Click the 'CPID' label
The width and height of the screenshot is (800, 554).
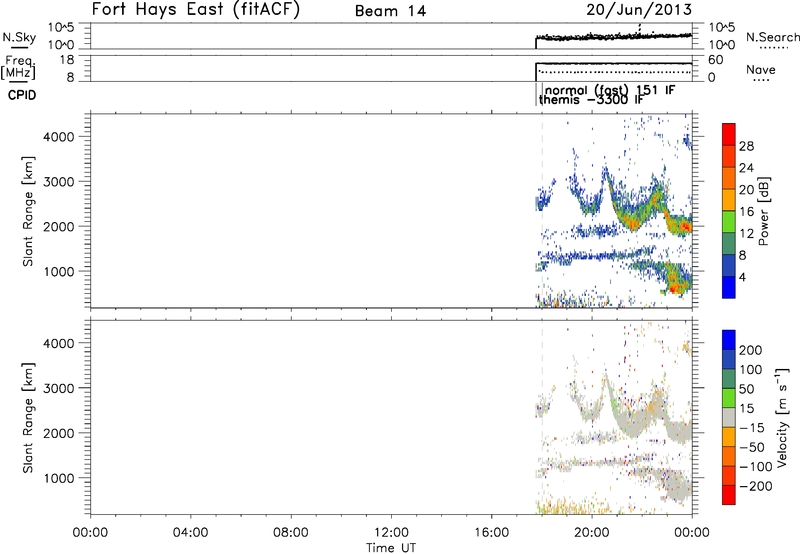click(22, 95)
